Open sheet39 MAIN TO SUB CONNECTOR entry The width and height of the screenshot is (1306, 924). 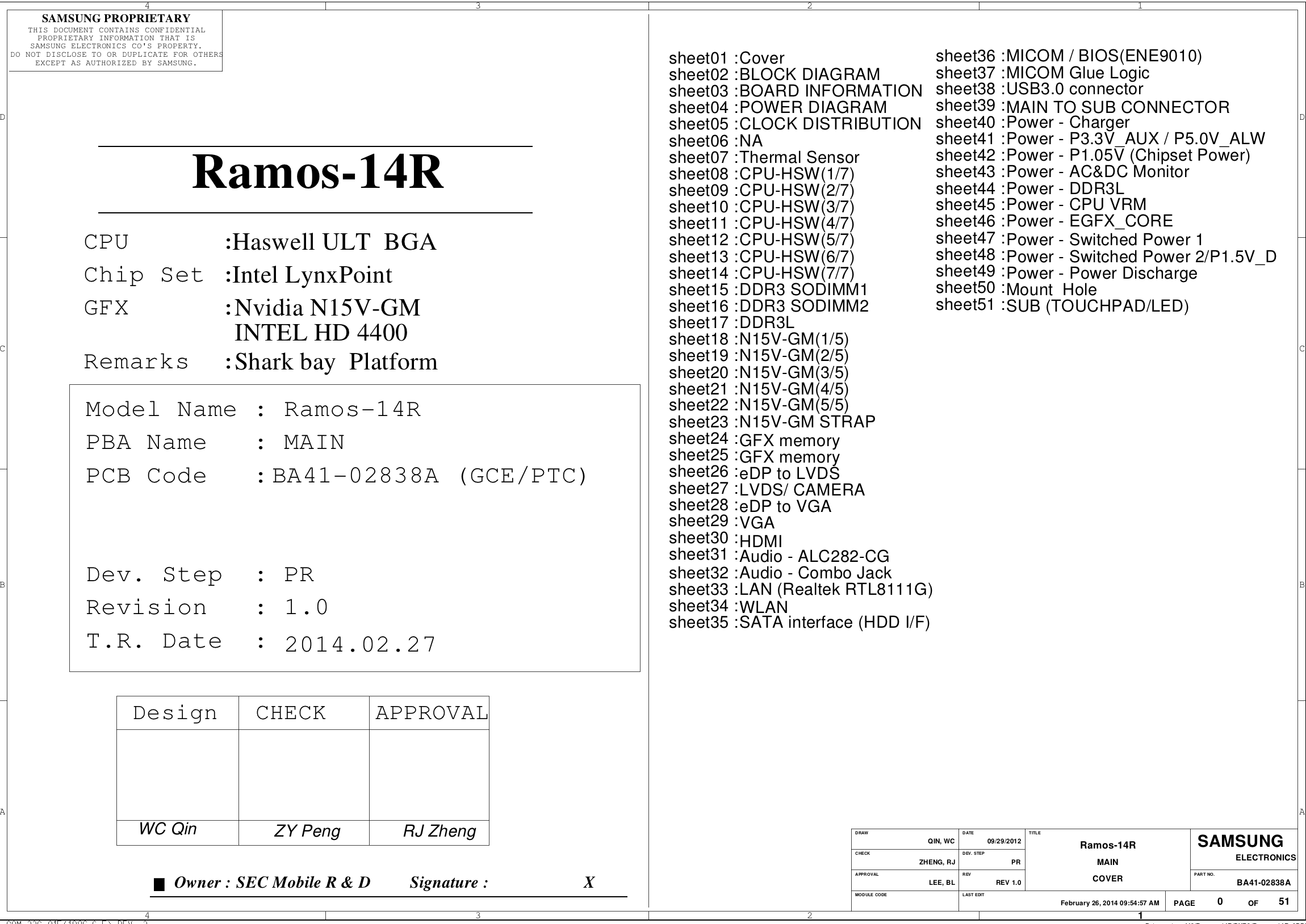pos(1082,107)
